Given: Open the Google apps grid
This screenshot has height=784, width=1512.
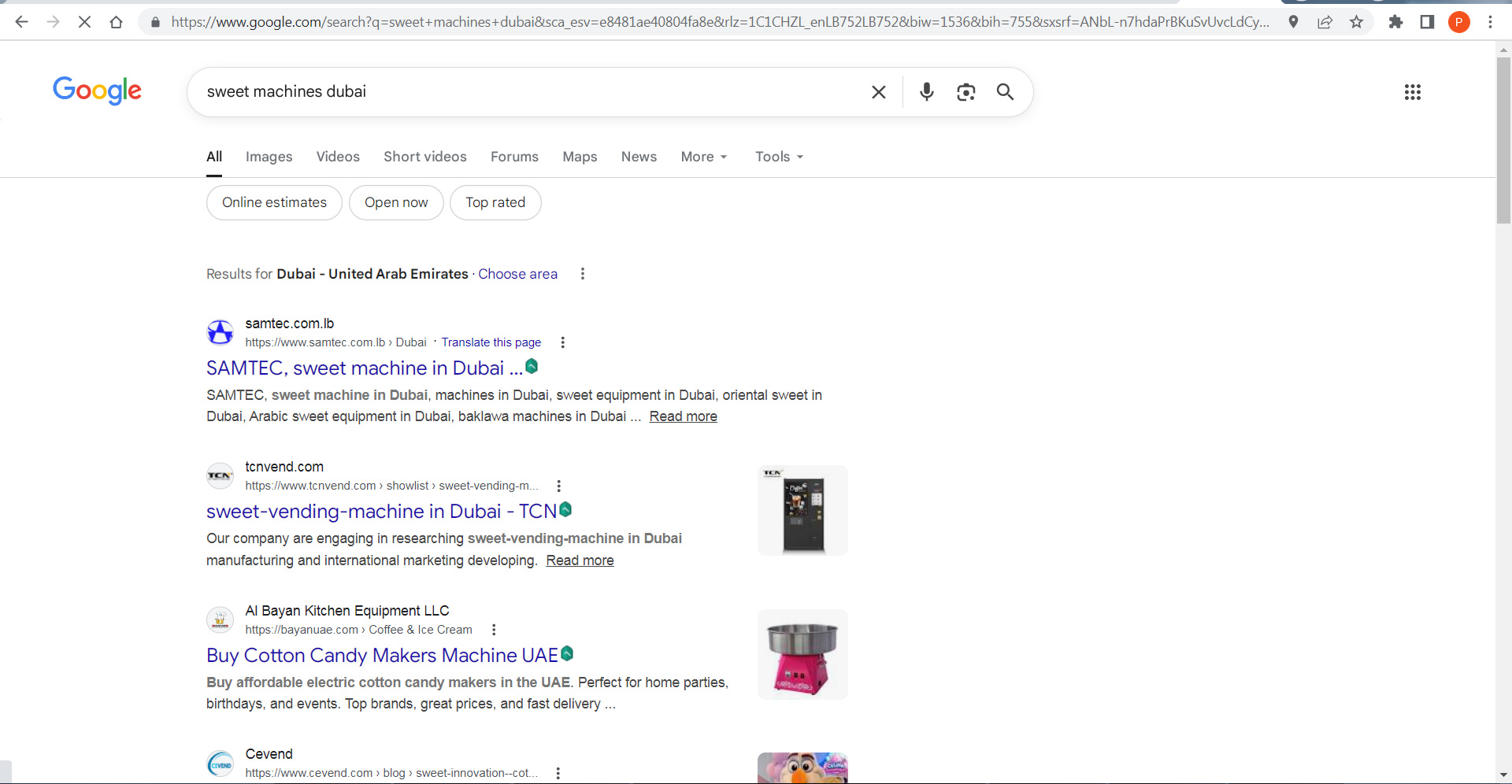Looking at the screenshot, I should pyautogui.click(x=1412, y=92).
